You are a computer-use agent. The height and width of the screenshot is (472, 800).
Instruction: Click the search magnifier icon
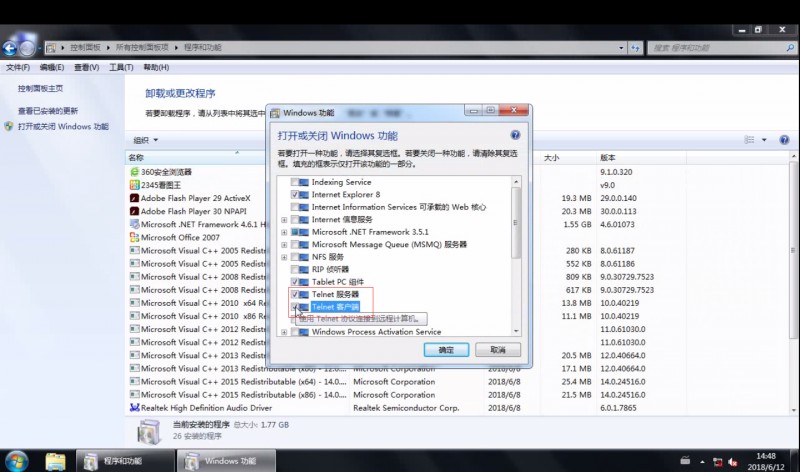(x=790, y=47)
